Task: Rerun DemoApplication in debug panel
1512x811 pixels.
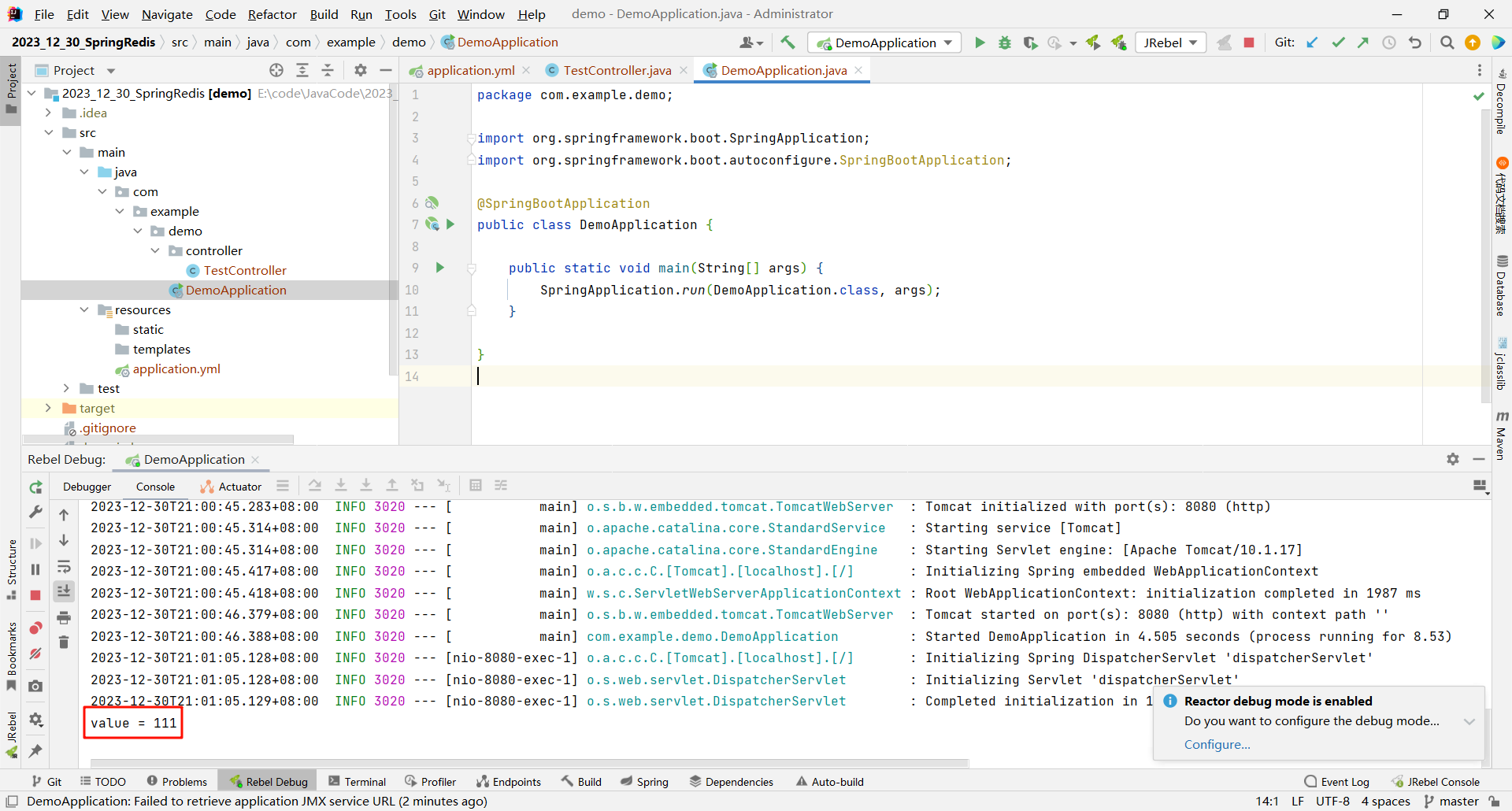Action: pos(35,487)
